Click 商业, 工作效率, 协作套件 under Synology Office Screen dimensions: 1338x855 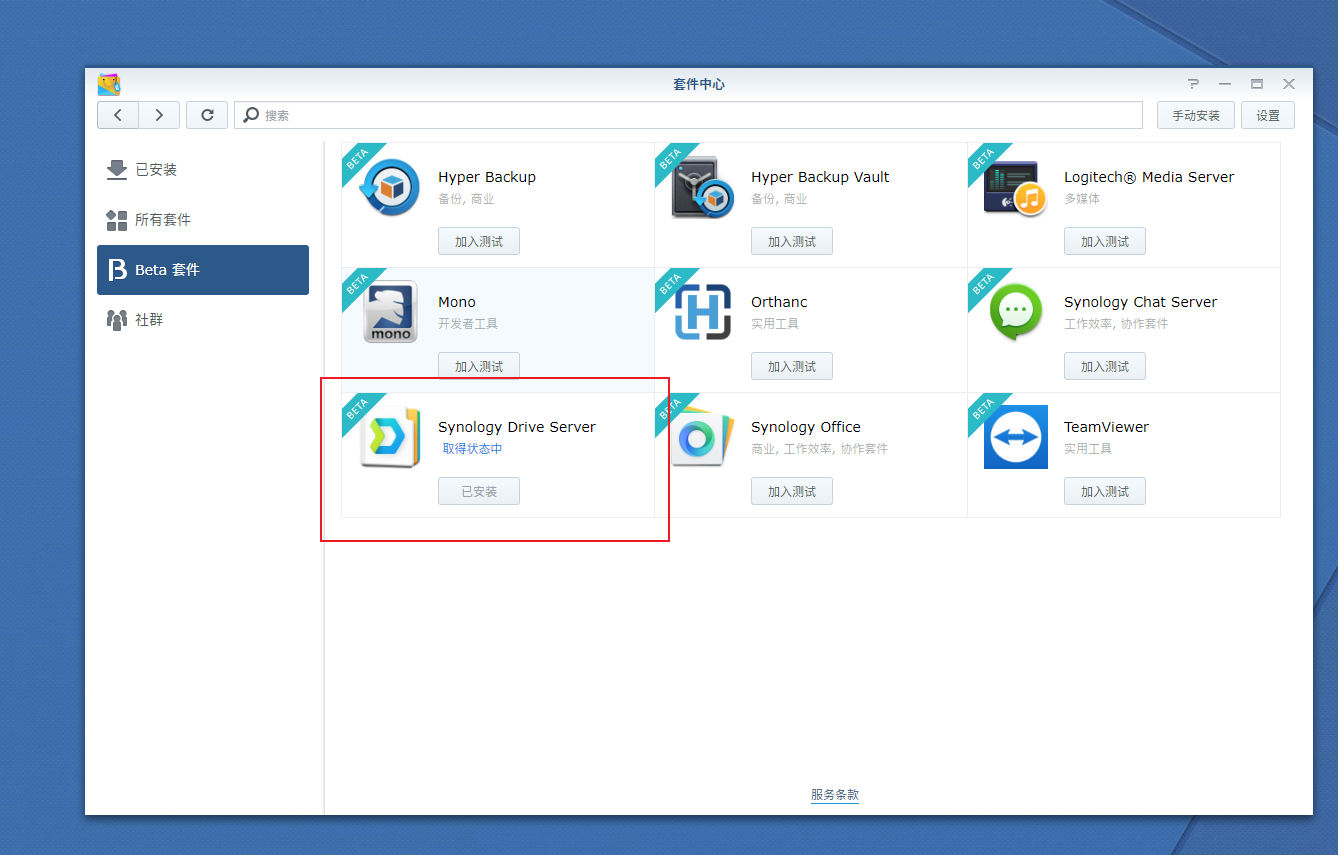pyautogui.click(x=820, y=449)
